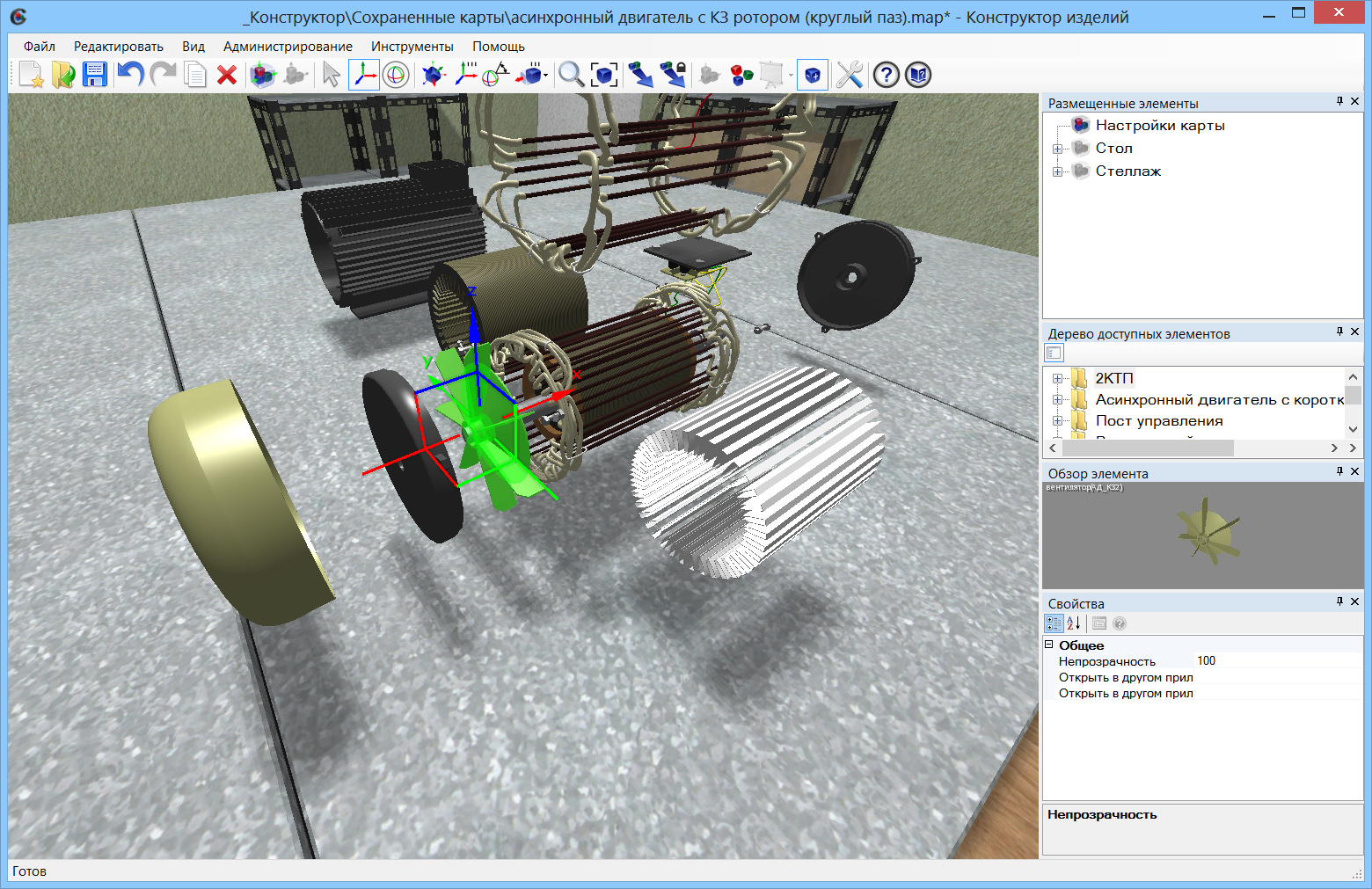Image resolution: width=1372 pixels, height=889 pixels.
Task: Click the Undo arrow icon
Action: pyautogui.click(x=130, y=75)
